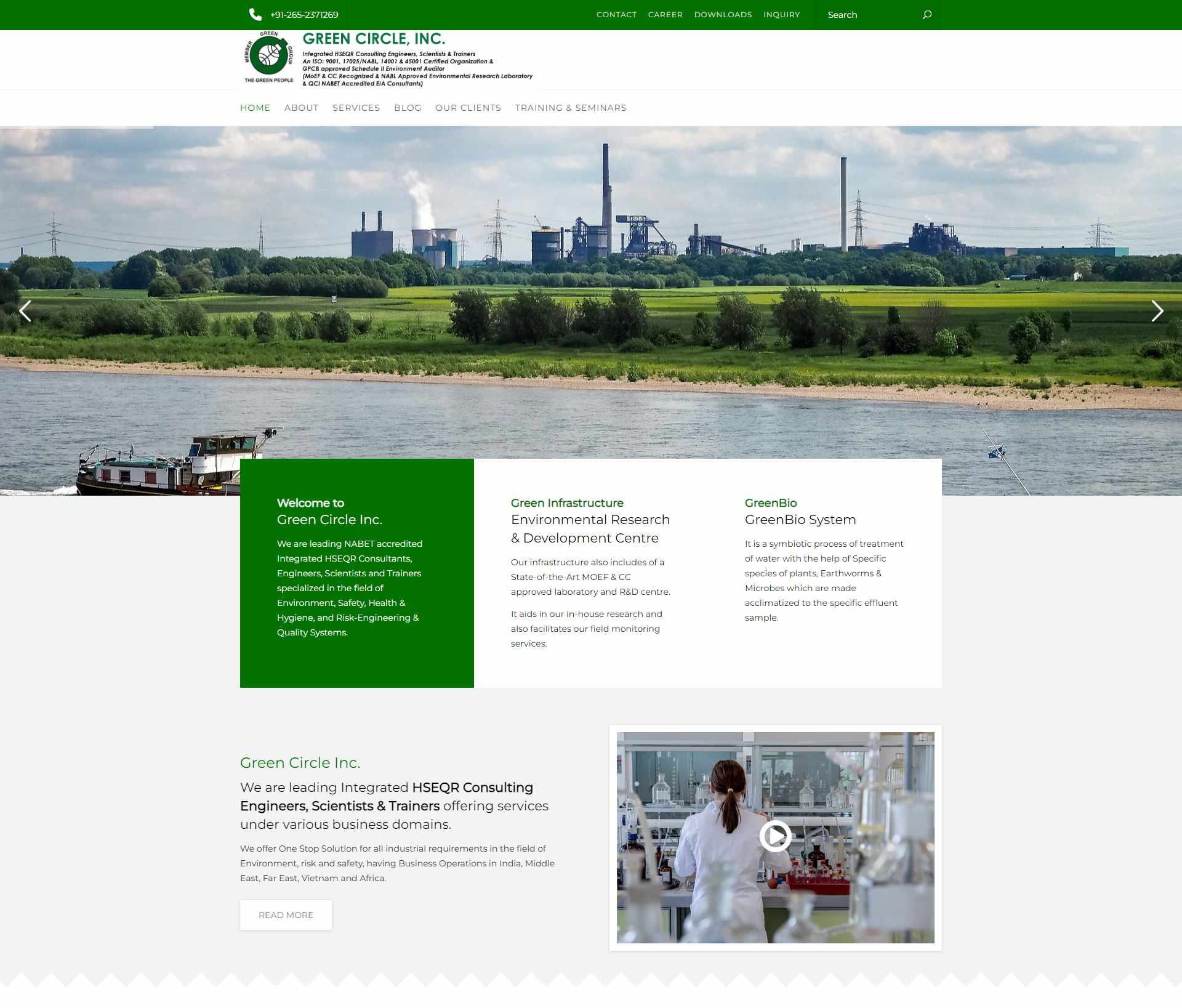Open the About menu
This screenshot has width=1182, height=1008.
pos(301,108)
